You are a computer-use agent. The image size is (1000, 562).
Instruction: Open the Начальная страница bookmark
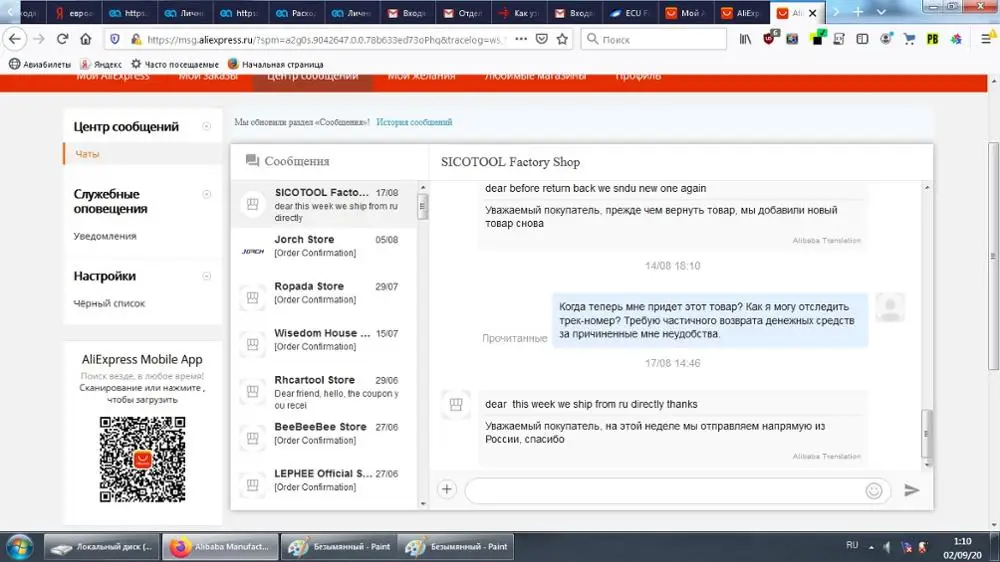click(276, 64)
